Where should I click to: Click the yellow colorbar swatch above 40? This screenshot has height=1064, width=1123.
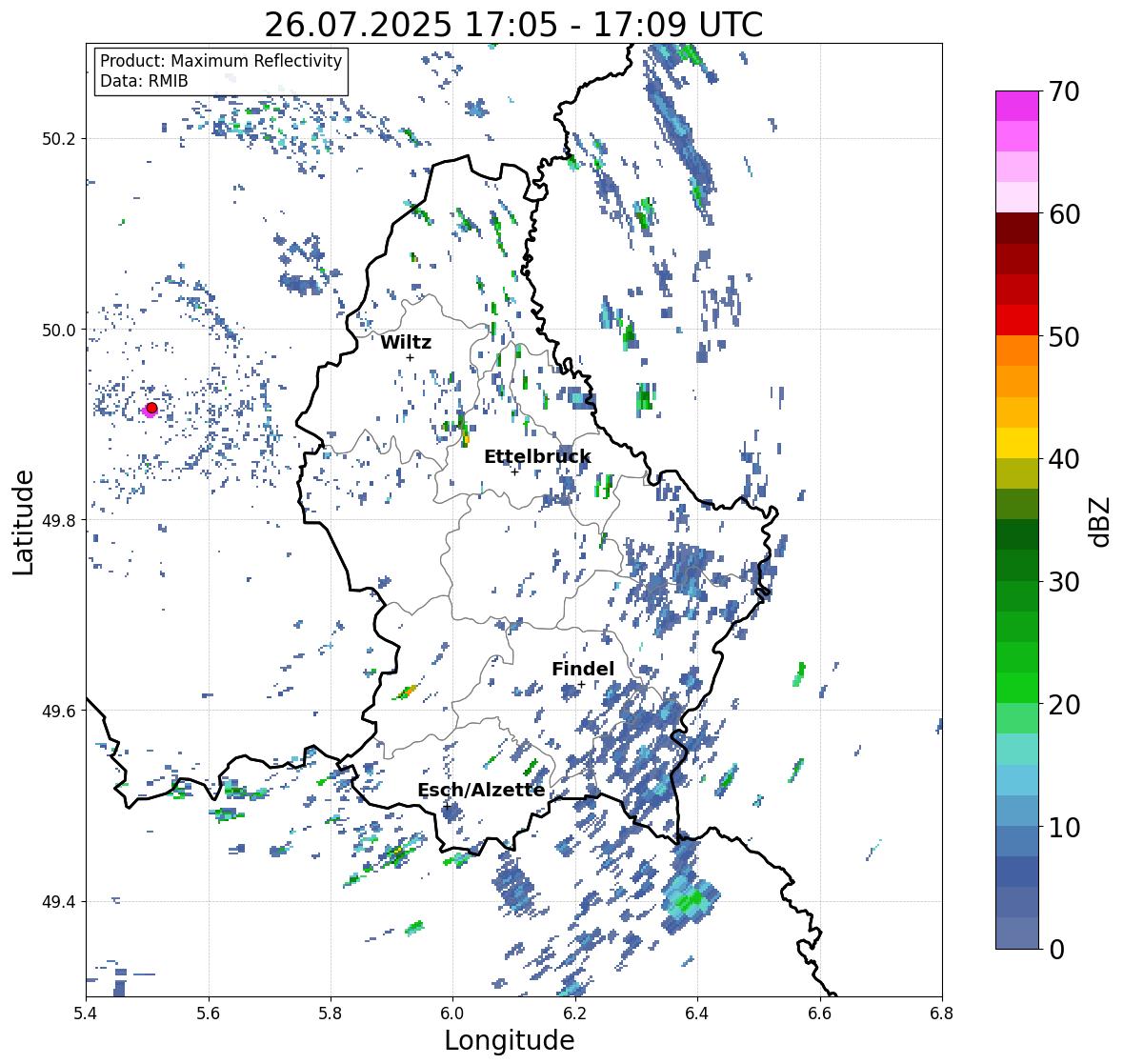coord(1017,443)
